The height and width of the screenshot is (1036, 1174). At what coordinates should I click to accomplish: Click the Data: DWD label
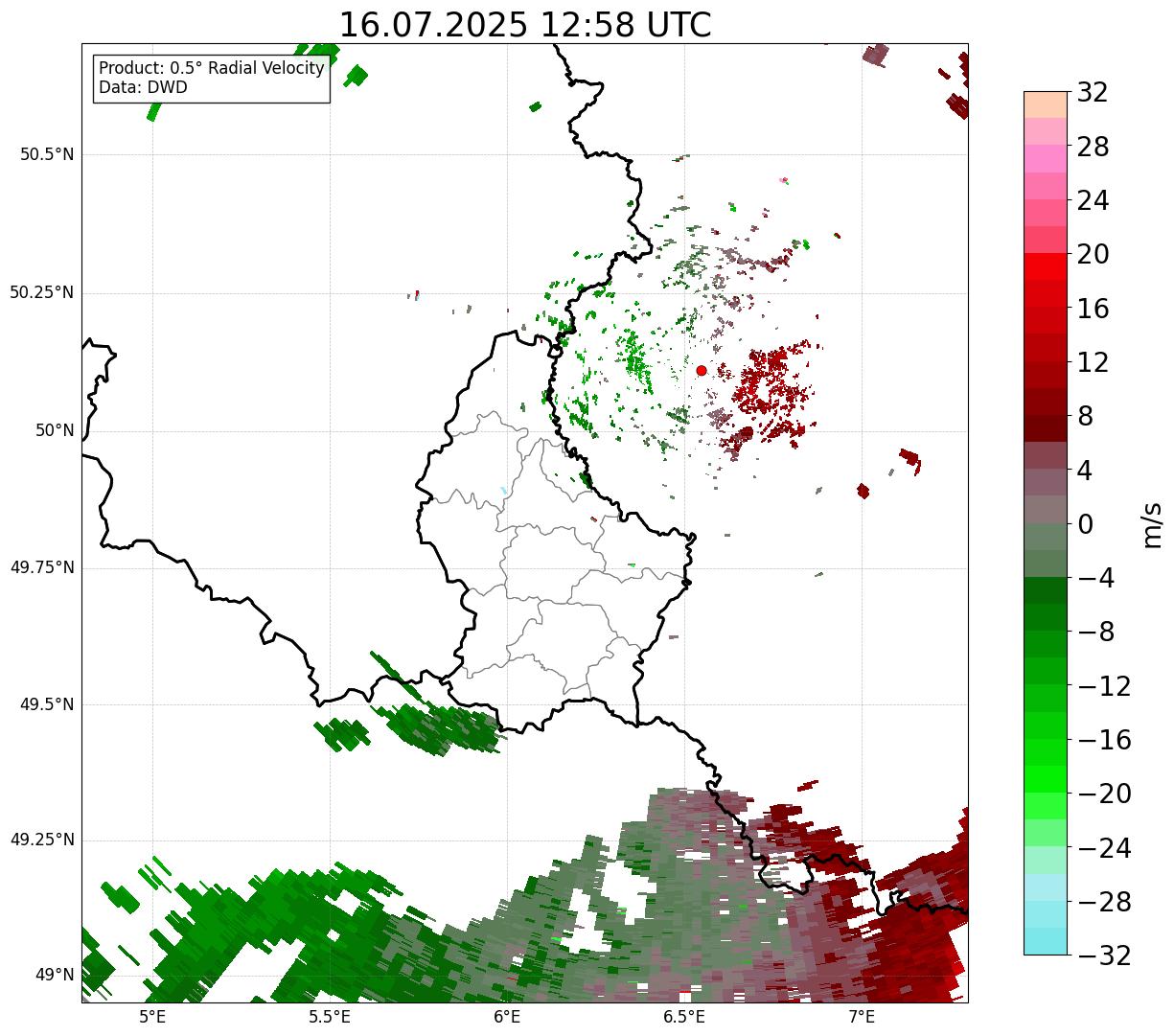click(144, 87)
